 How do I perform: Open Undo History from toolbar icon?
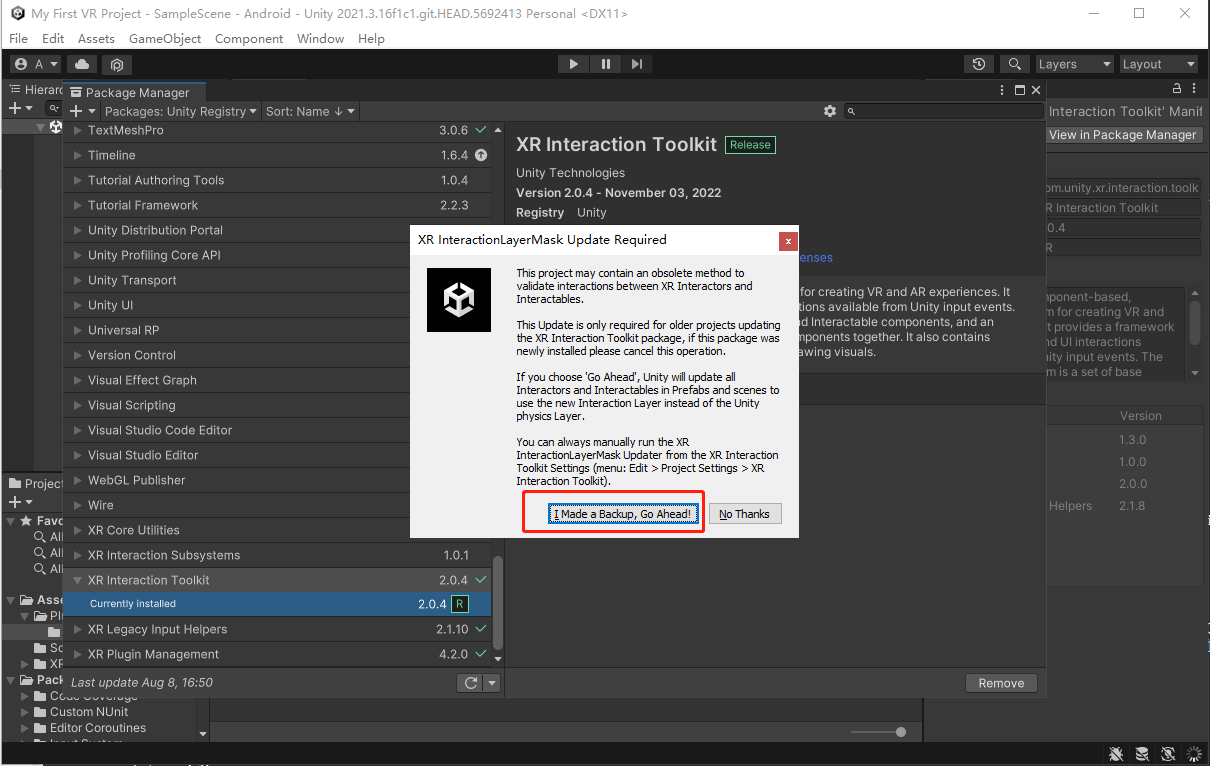(979, 64)
